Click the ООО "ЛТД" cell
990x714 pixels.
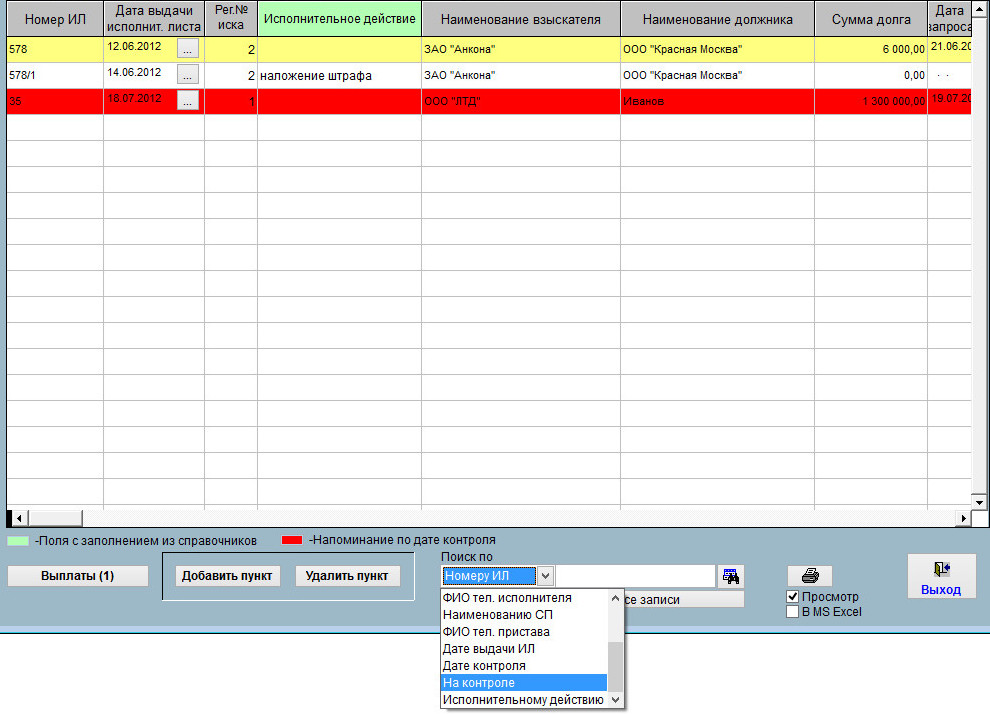pyautogui.click(x=521, y=101)
